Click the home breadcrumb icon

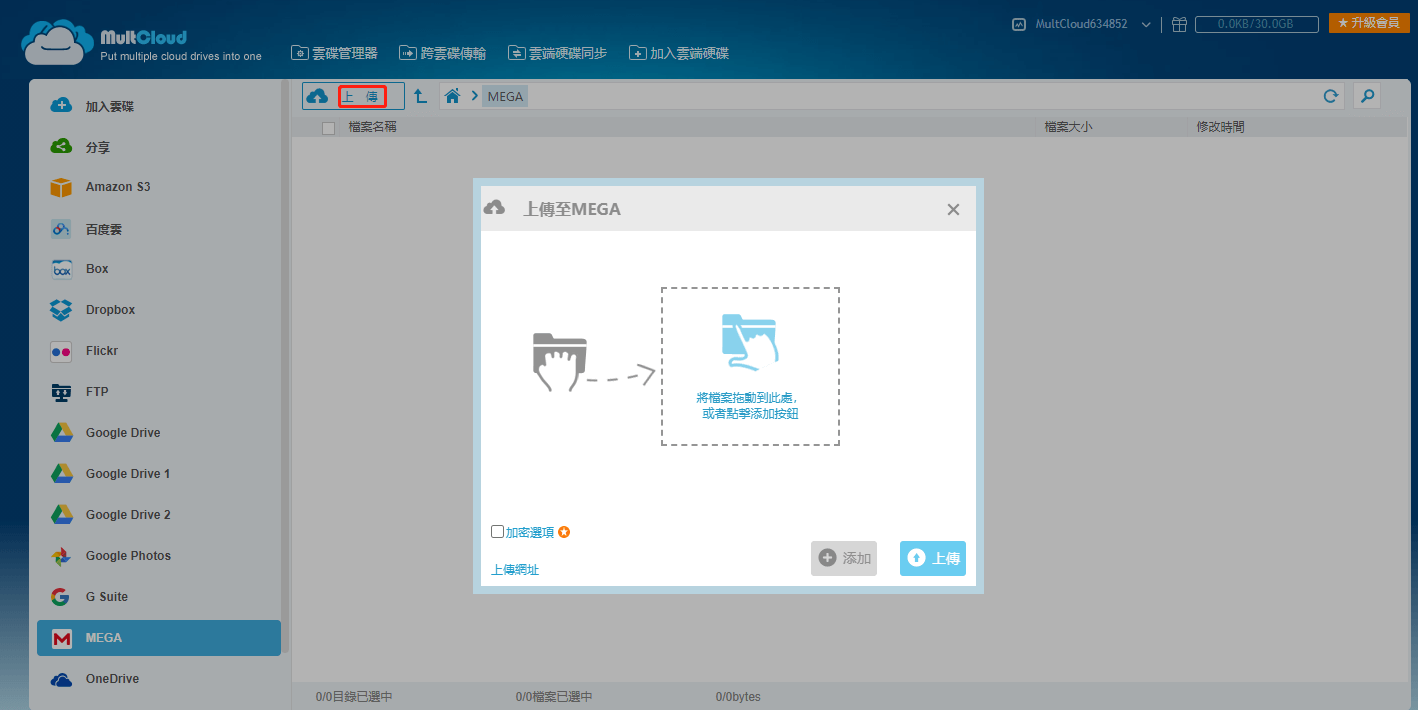pos(453,96)
